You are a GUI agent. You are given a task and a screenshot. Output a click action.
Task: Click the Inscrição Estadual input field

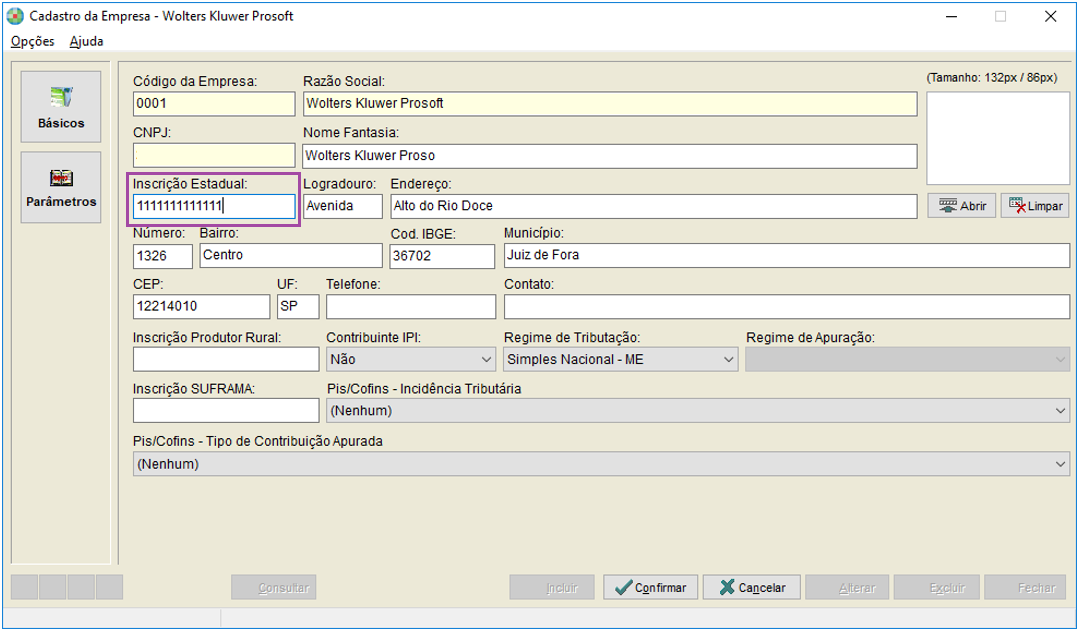214,206
